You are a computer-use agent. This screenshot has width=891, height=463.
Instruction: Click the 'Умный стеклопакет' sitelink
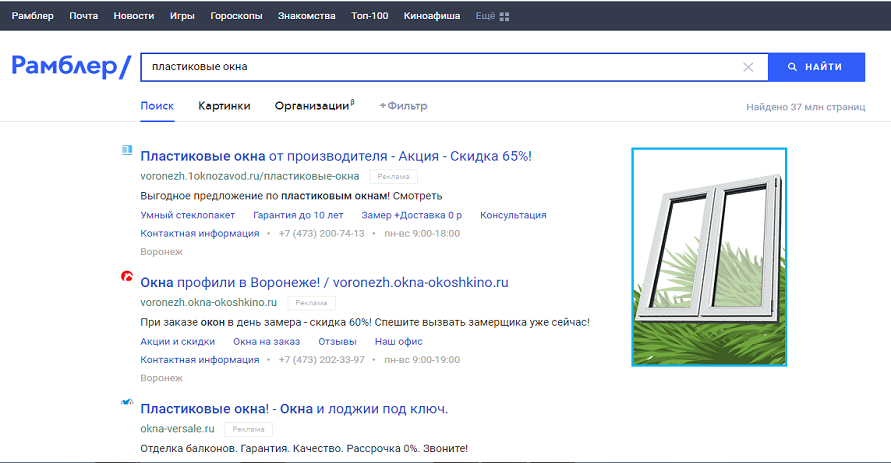[x=188, y=215]
